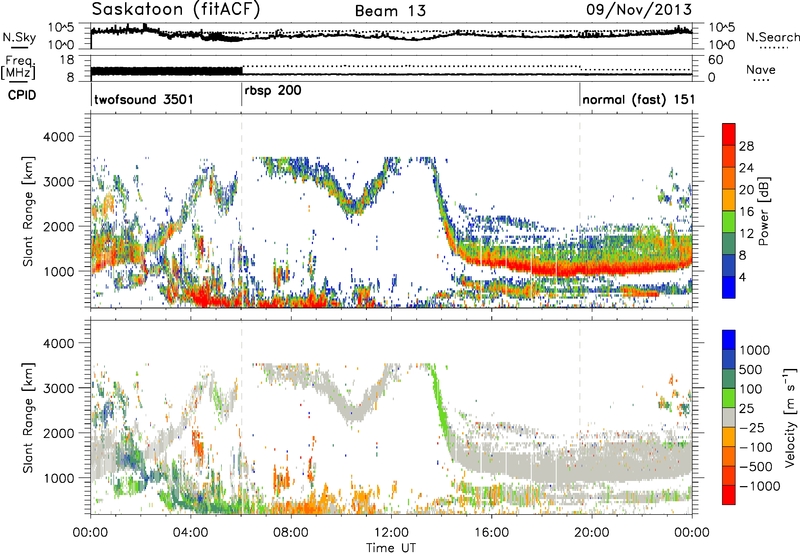800x554 pixels.
Task: Select the "-500" value on the Velocity colorbar
Action: (756, 467)
